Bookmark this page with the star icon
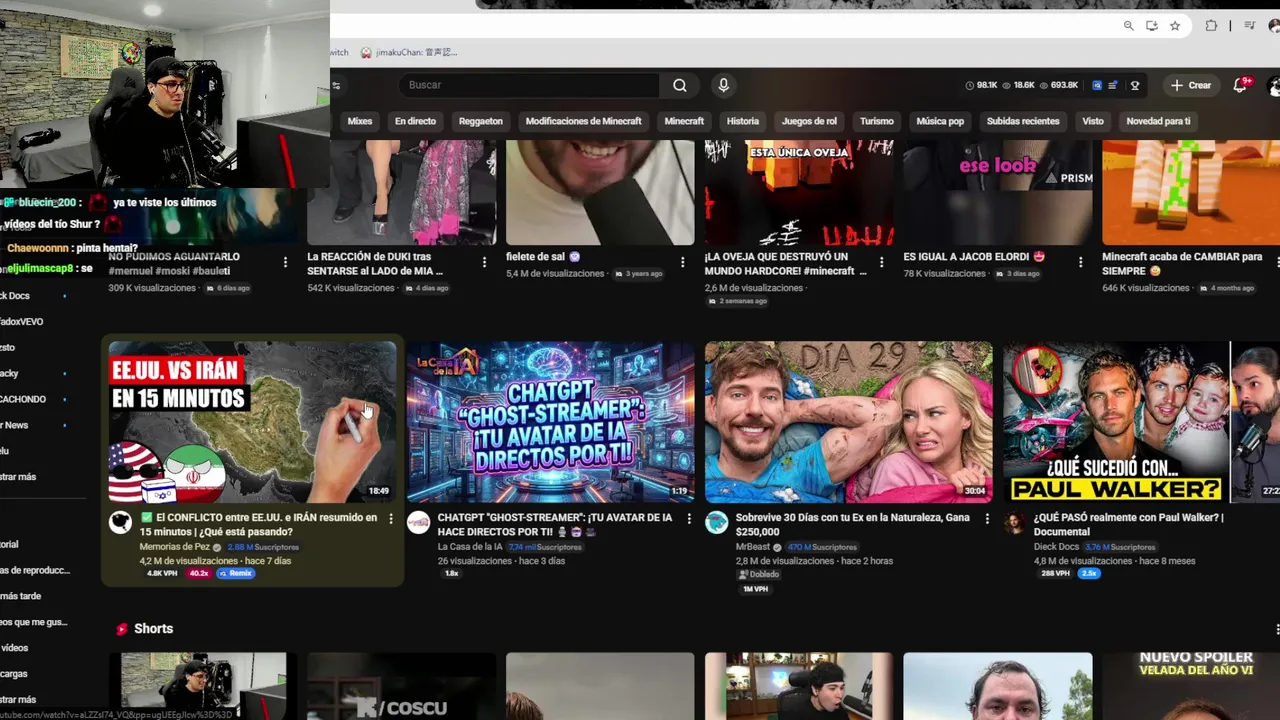The image size is (1280, 720). (x=1175, y=26)
